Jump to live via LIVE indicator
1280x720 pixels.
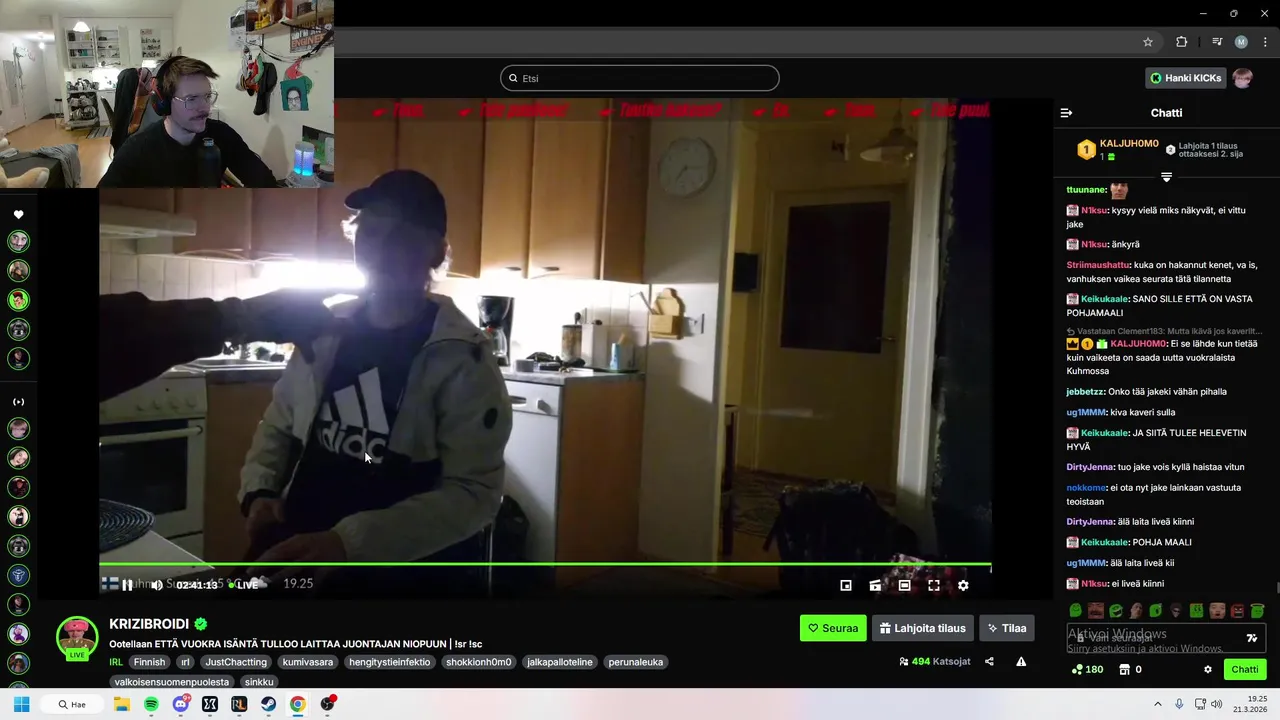244,585
